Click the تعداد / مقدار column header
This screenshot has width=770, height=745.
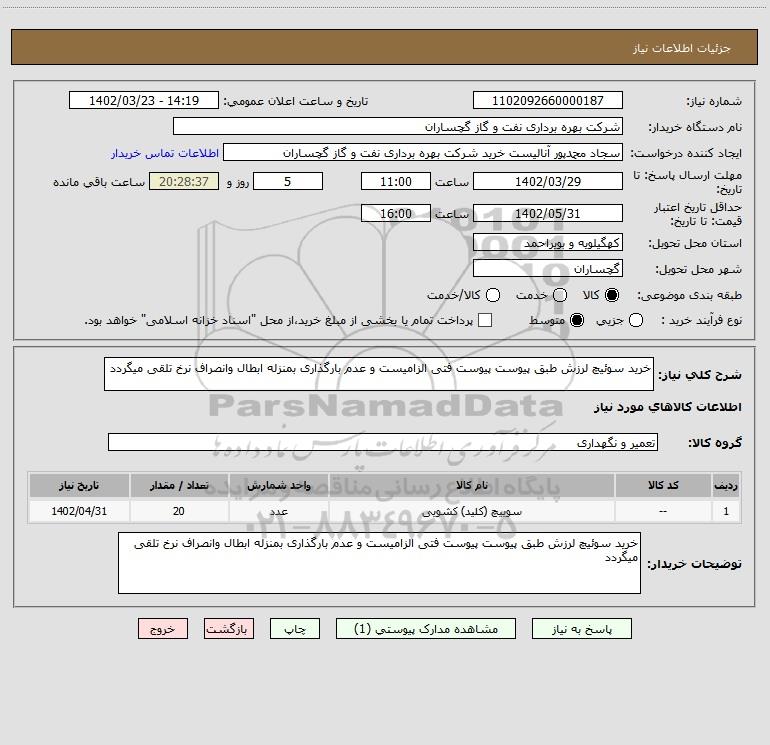(179, 485)
